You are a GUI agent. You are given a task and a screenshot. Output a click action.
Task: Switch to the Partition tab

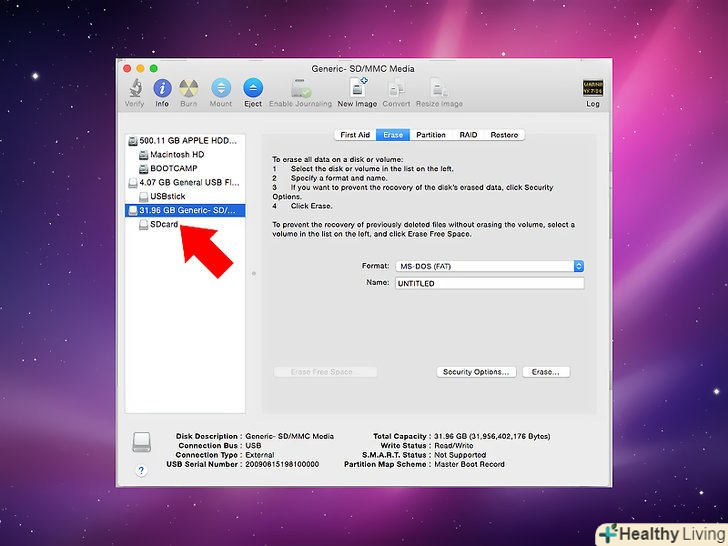click(x=431, y=135)
